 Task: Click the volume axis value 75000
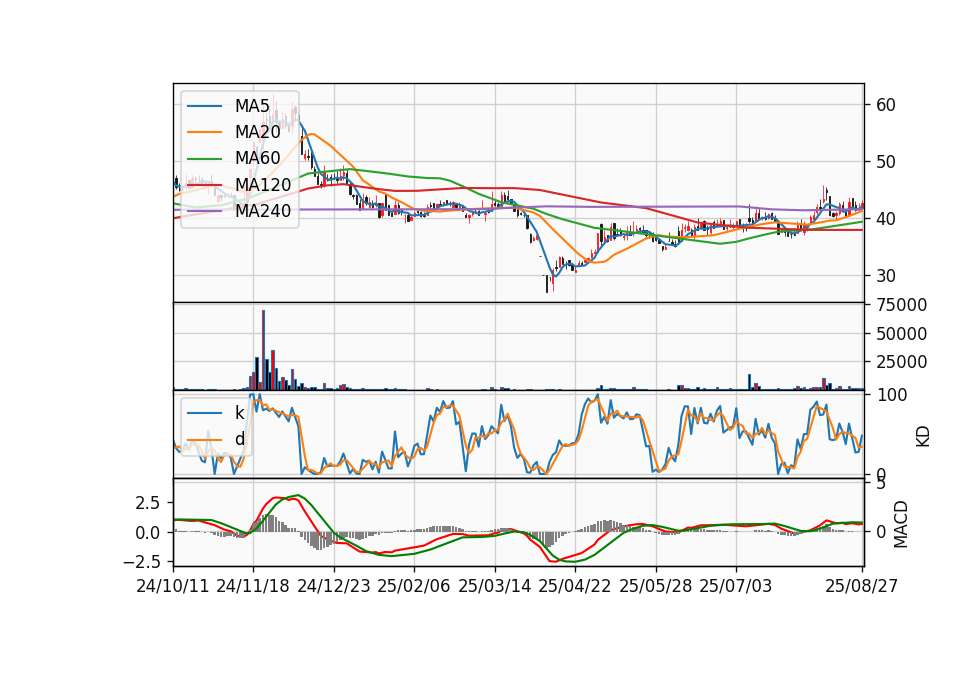coord(901,305)
